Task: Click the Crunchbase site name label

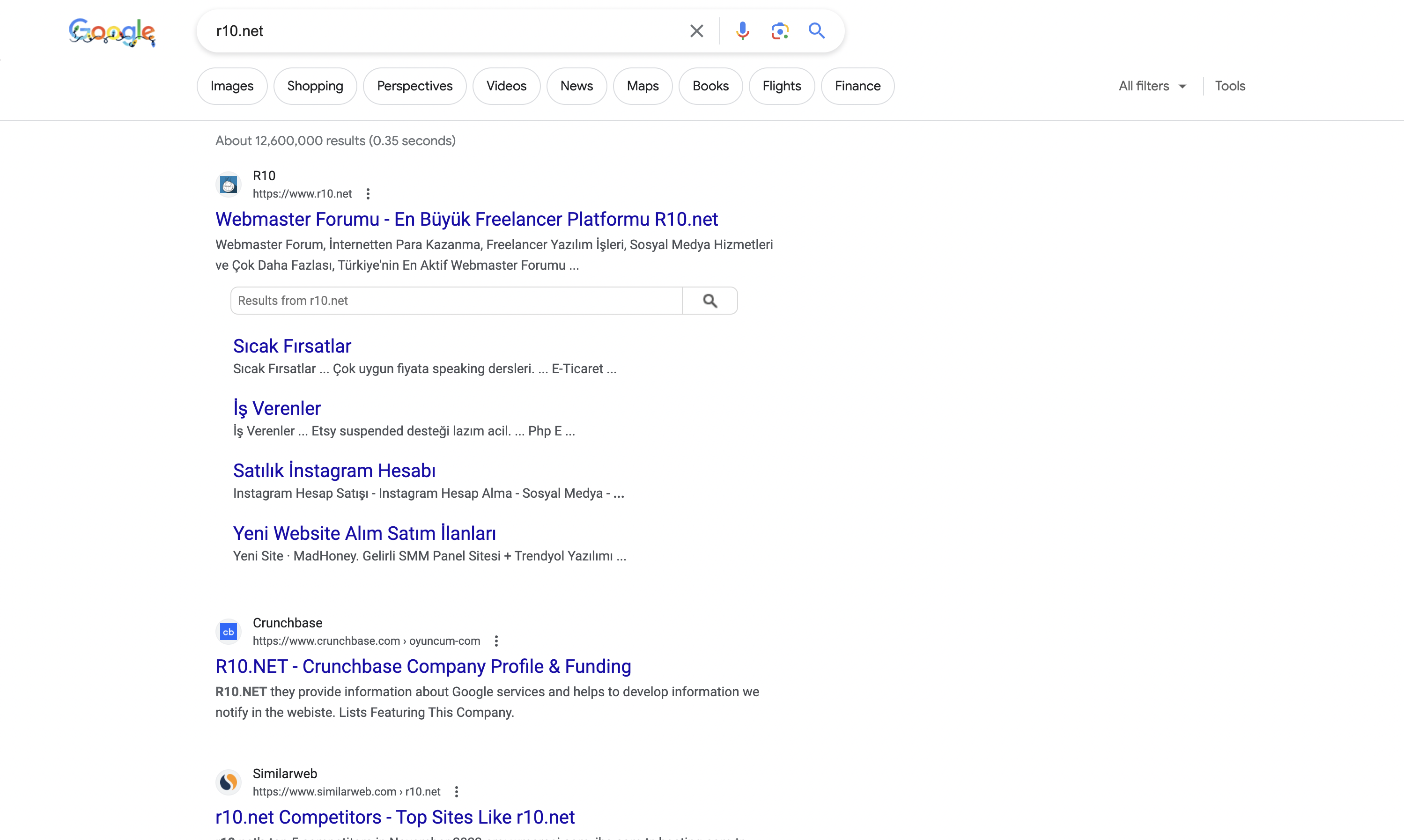Action: click(x=288, y=623)
